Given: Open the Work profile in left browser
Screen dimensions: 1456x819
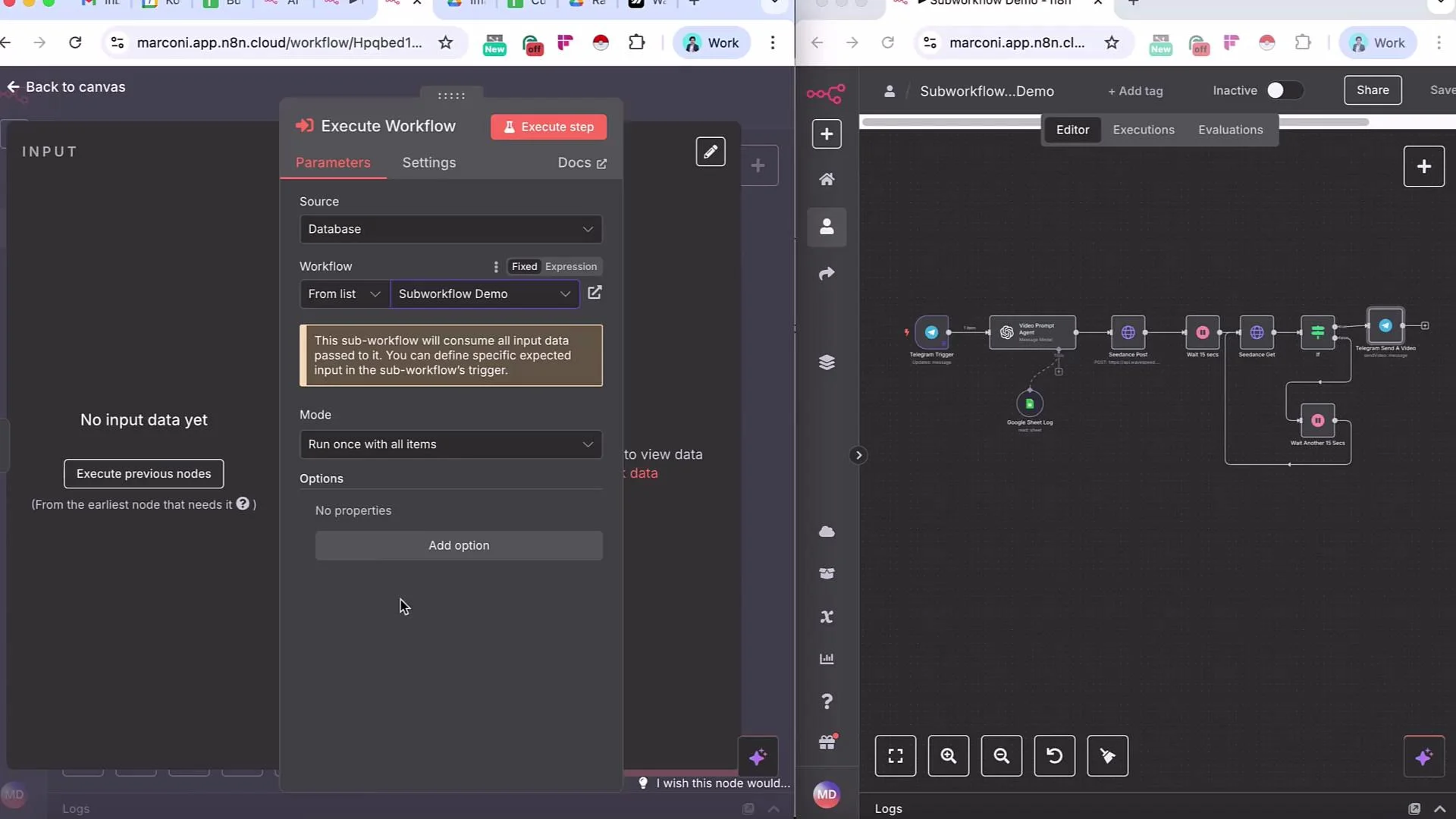Looking at the screenshot, I should point(711,43).
